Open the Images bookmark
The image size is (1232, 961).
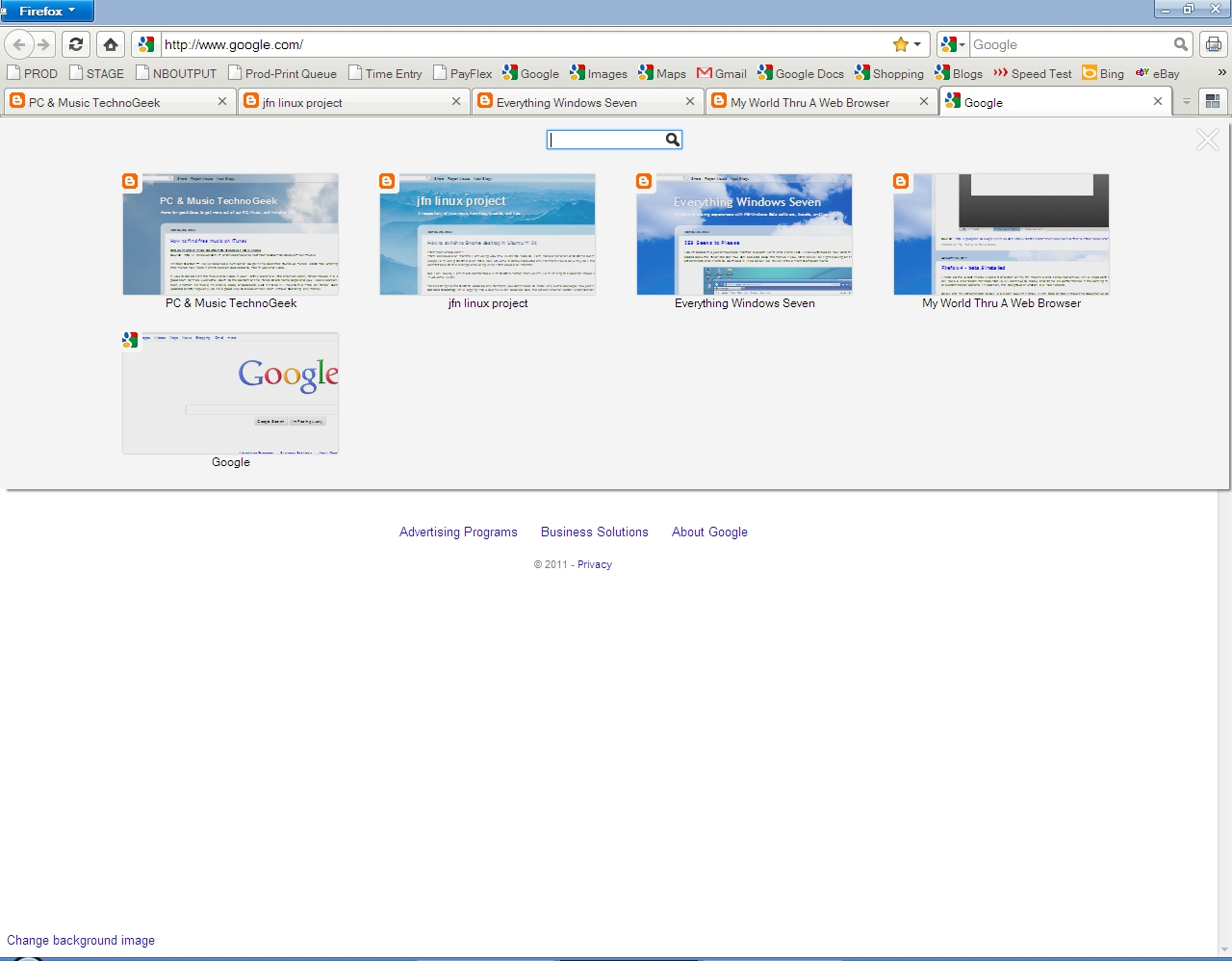(598, 73)
